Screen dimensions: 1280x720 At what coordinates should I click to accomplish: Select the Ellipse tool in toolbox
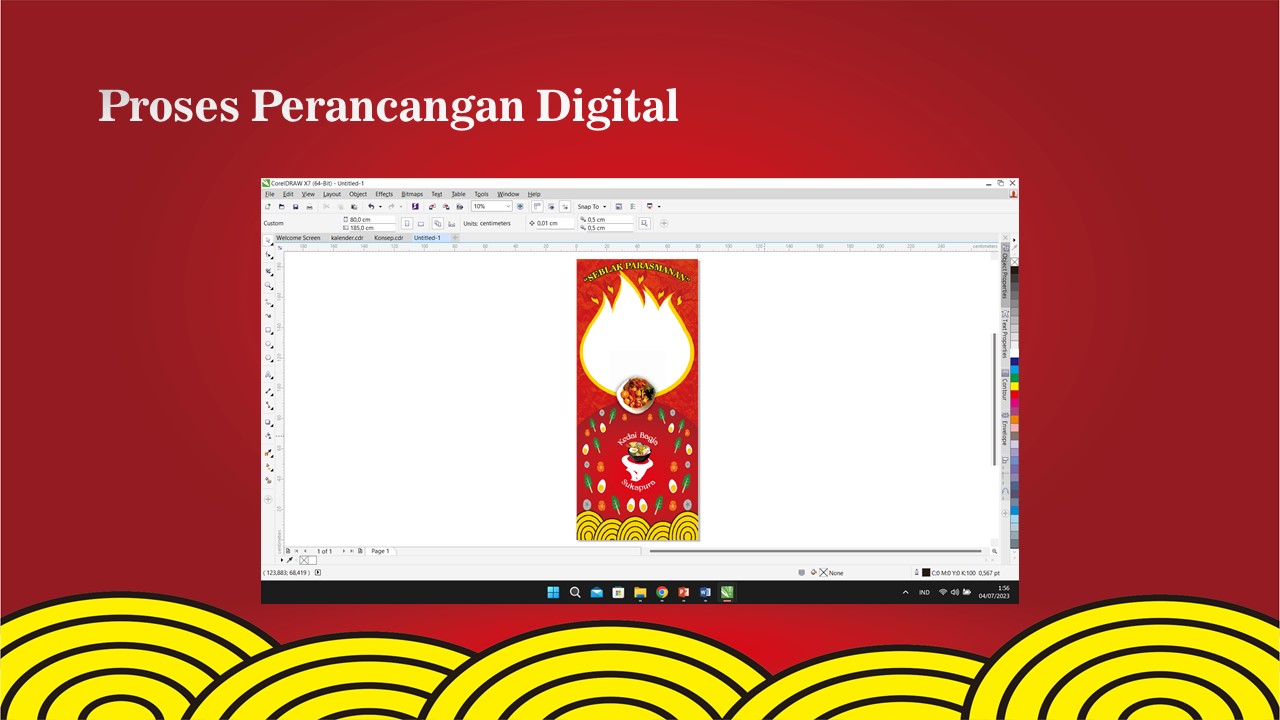pyautogui.click(x=268, y=343)
